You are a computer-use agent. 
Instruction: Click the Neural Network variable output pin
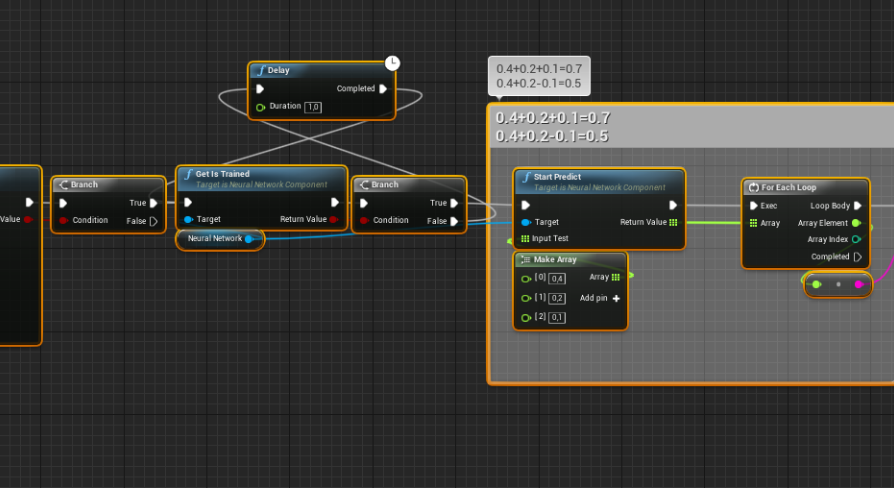pyautogui.click(x=249, y=239)
